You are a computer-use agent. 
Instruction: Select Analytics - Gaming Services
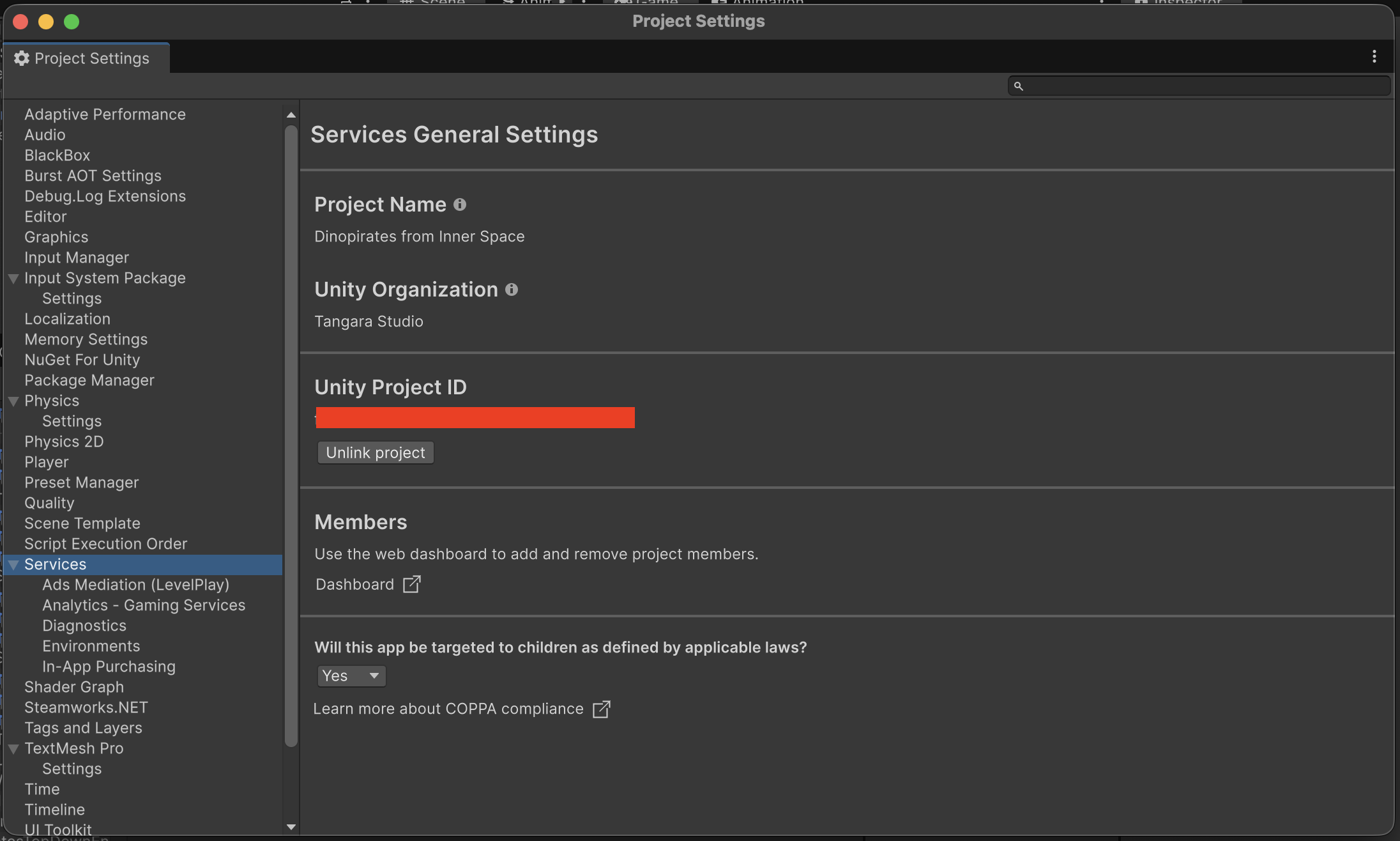click(144, 605)
